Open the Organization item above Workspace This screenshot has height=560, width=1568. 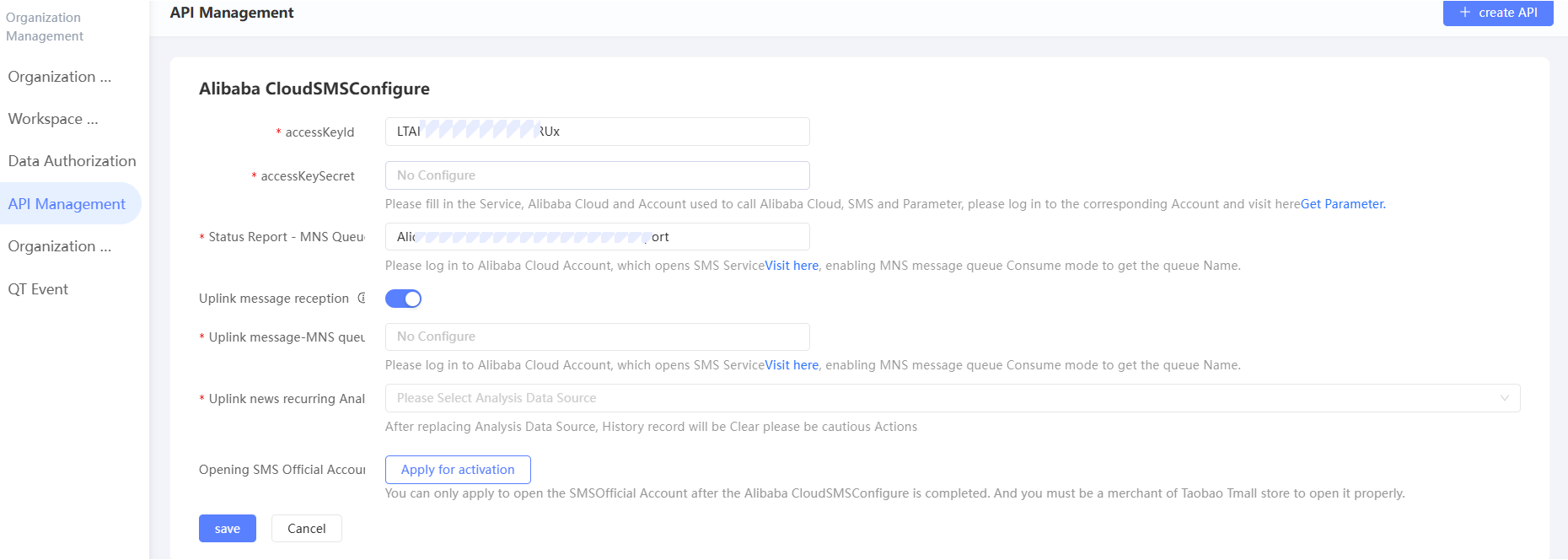59,77
